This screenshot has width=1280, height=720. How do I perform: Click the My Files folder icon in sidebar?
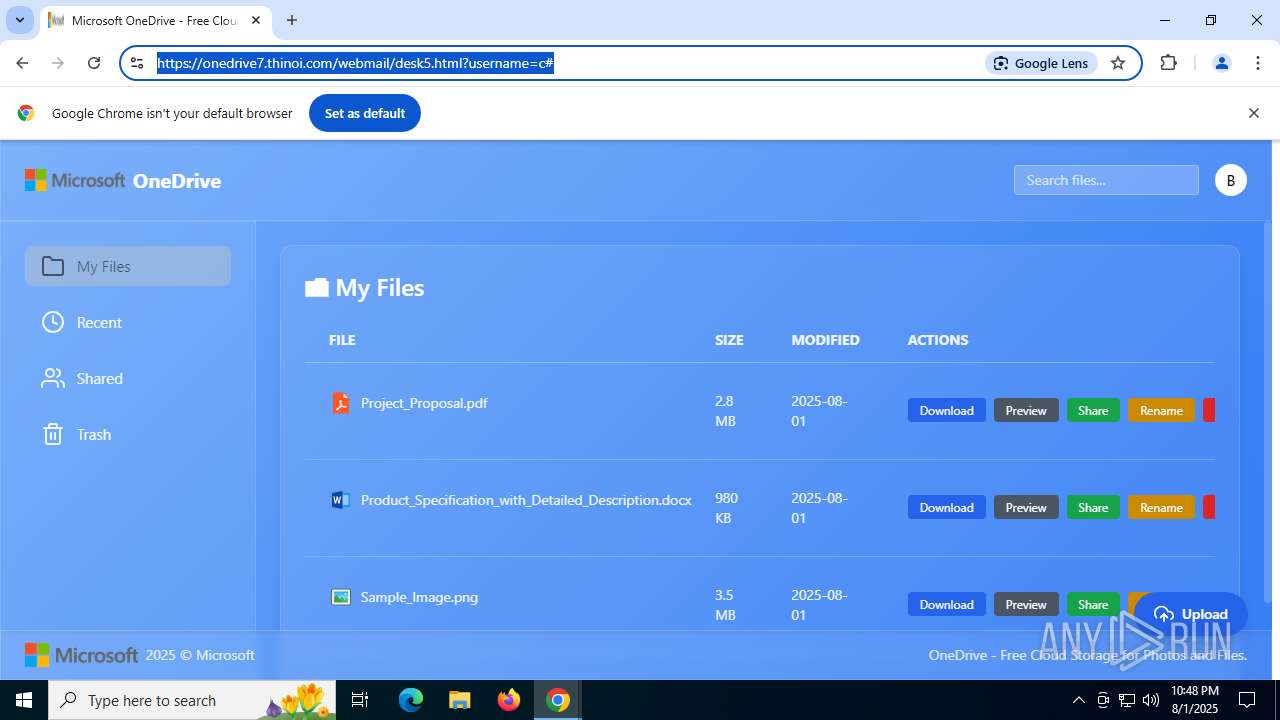click(53, 266)
